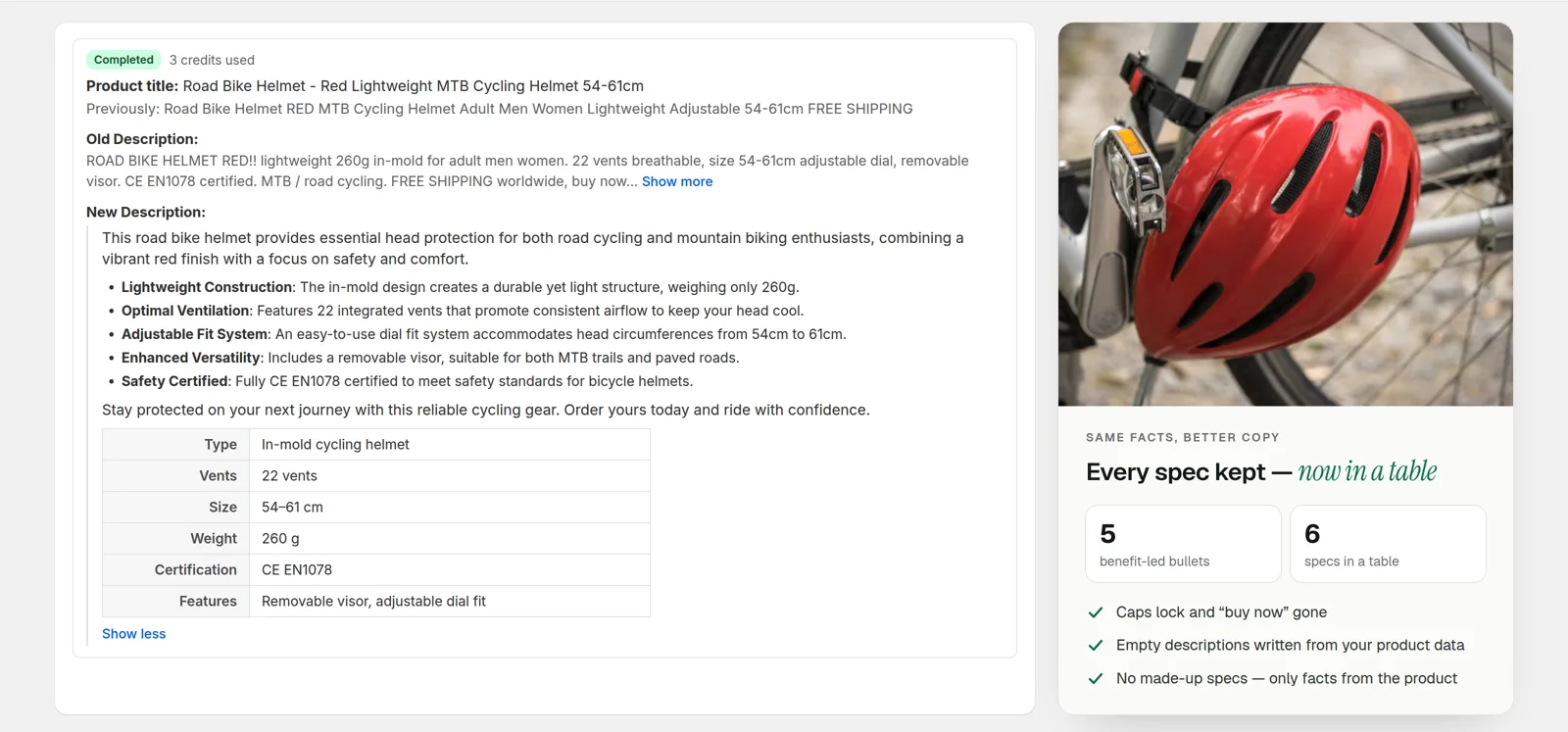Image resolution: width=1568 pixels, height=732 pixels.
Task: Click the 'Previously:' old title line
Action: (499, 109)
